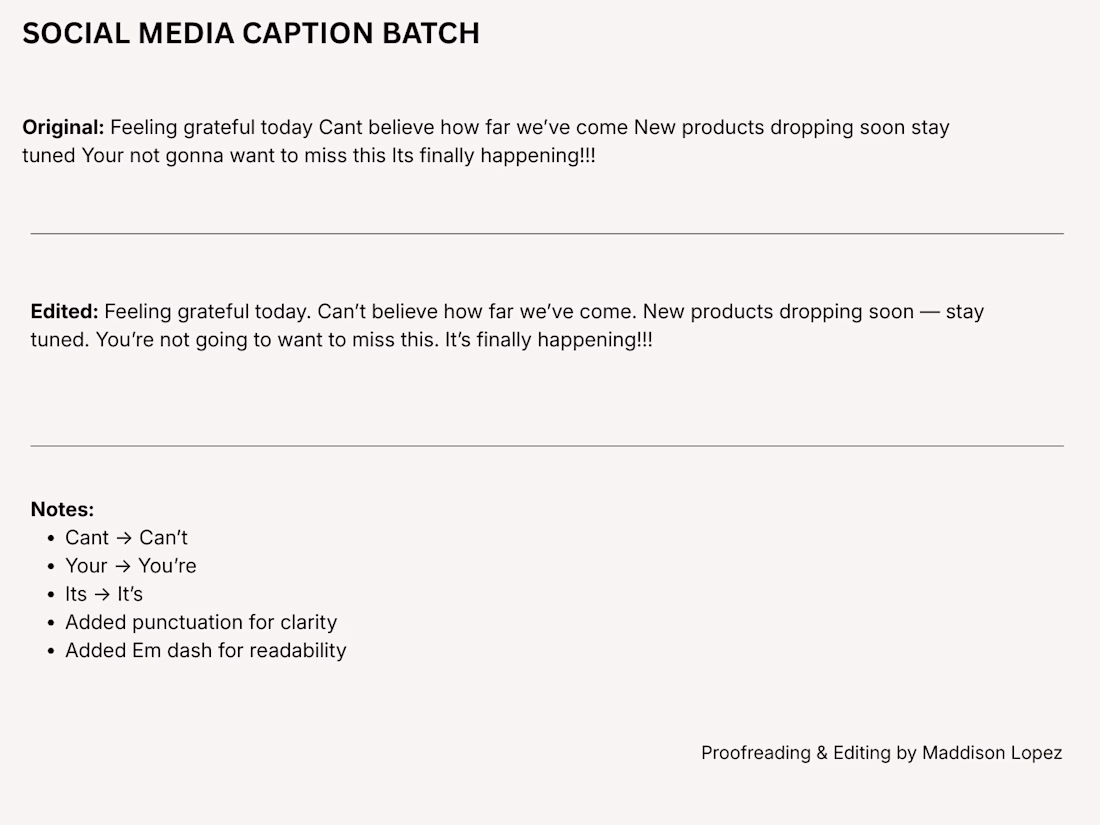
Task: Click the arrow in the Cant note
Action: [124, 538]
